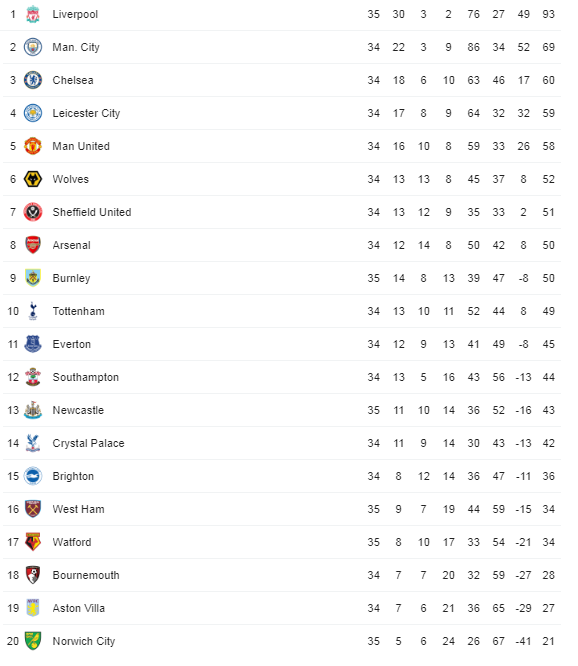This screenshot has height=666, width=578.
Task: Click the Aston Villa club crest
Action: 33,608
